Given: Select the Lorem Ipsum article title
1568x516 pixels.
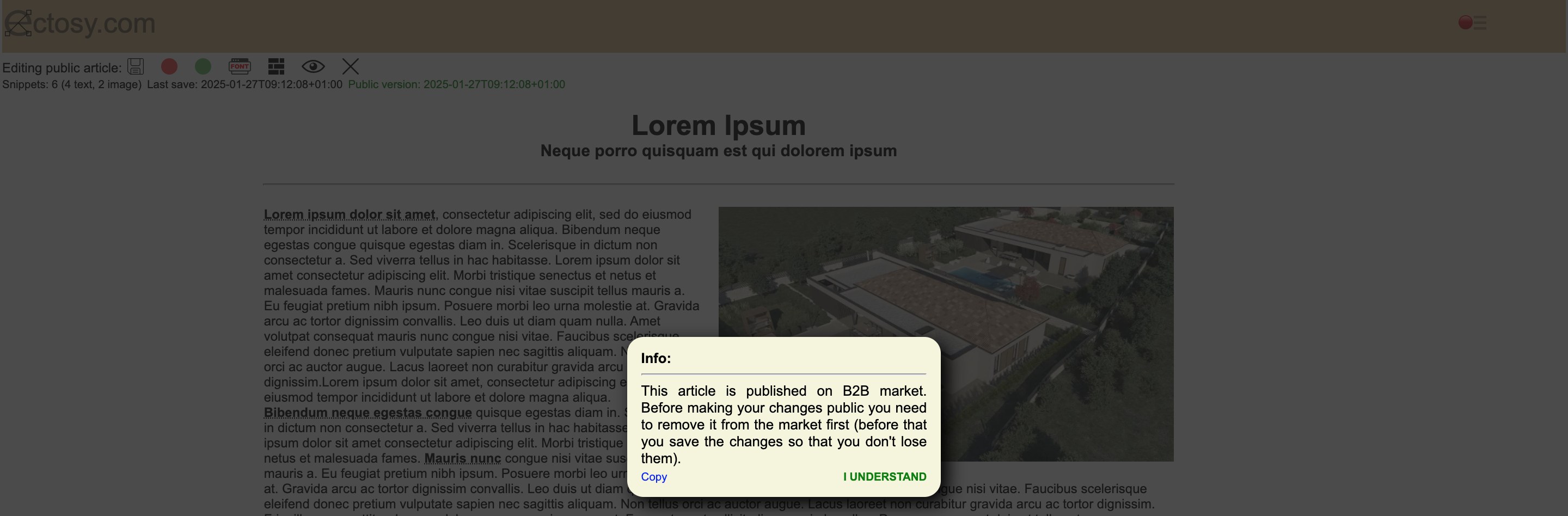Looking at the screenshot, I should coord(718,125).
